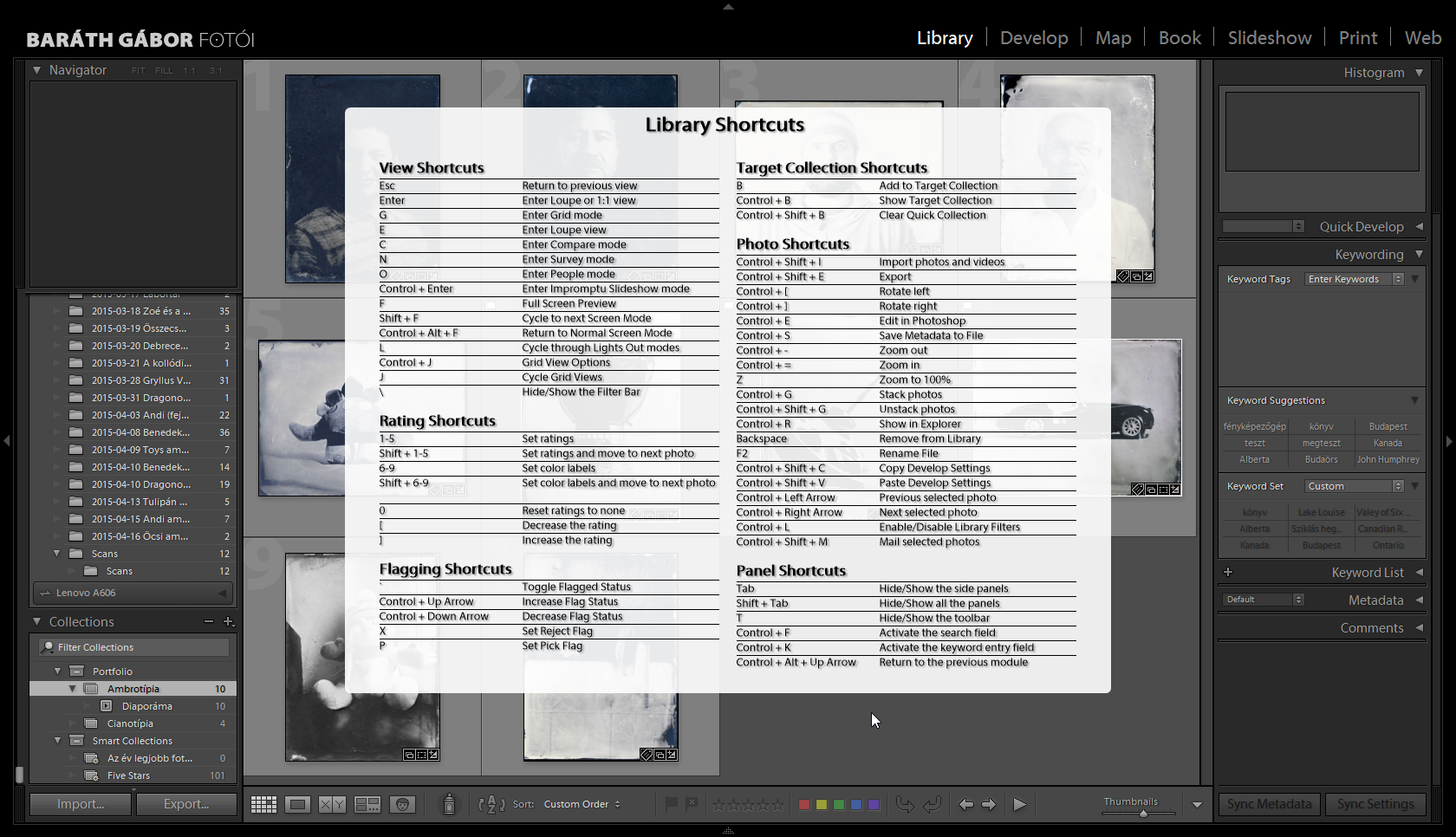The width and height of the screenshot is (1456, 837).
Task: Click the Export... button
Action: click(x=186, y=804)
